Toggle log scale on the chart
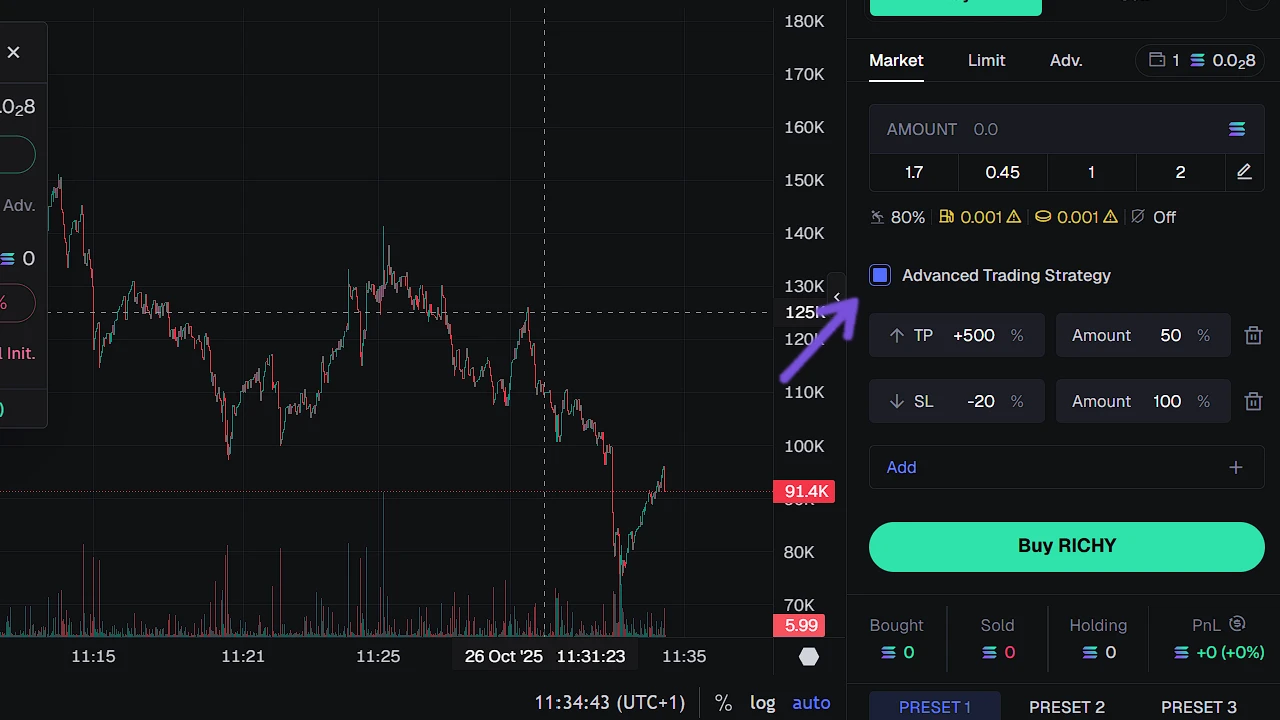 (x=762, y=703)
